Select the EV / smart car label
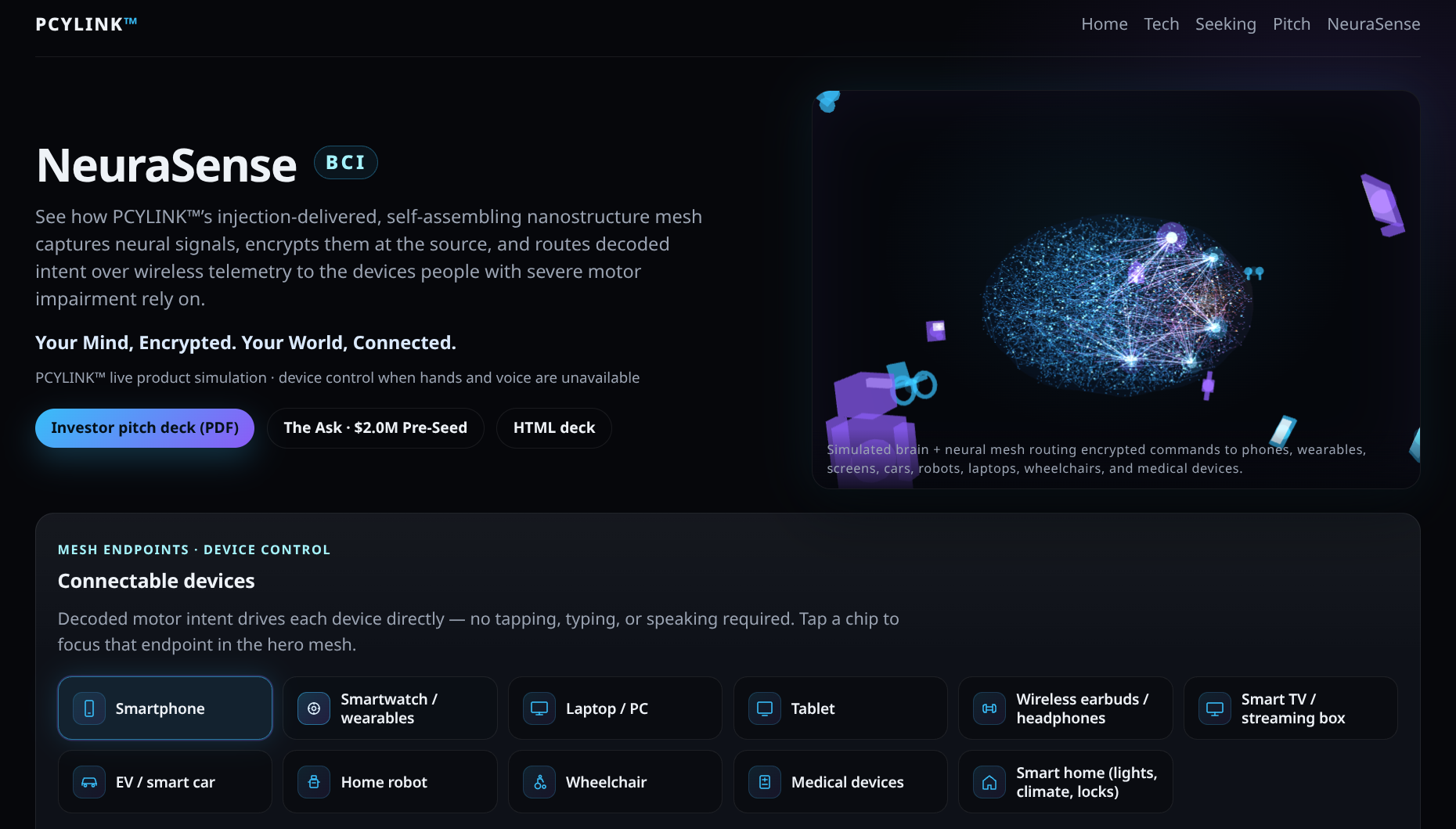This screenshot has height=829, width=1456. point(165,782)
